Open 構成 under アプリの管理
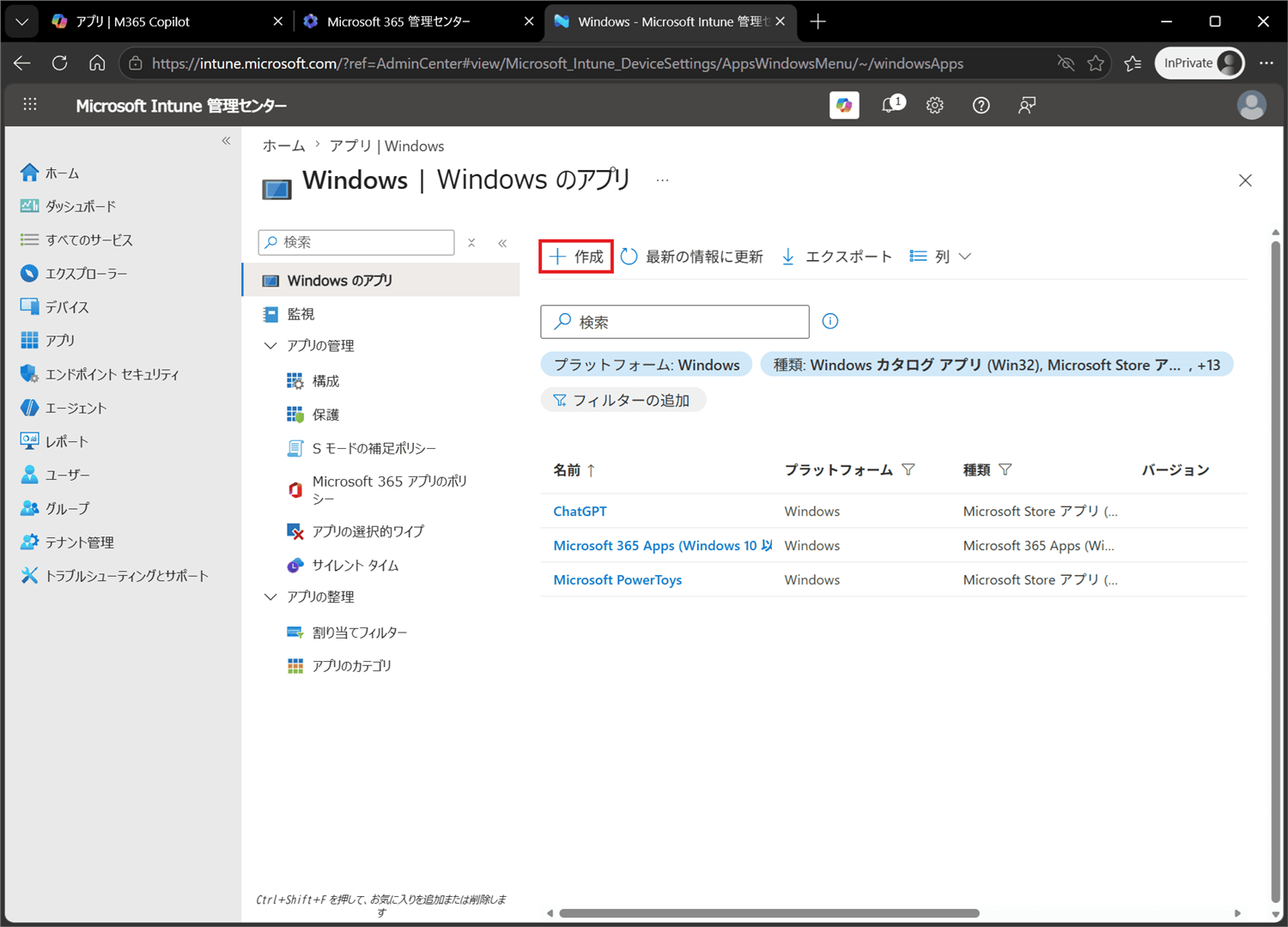This screenshot has width=1288, height=927. [x=313, y=381]
